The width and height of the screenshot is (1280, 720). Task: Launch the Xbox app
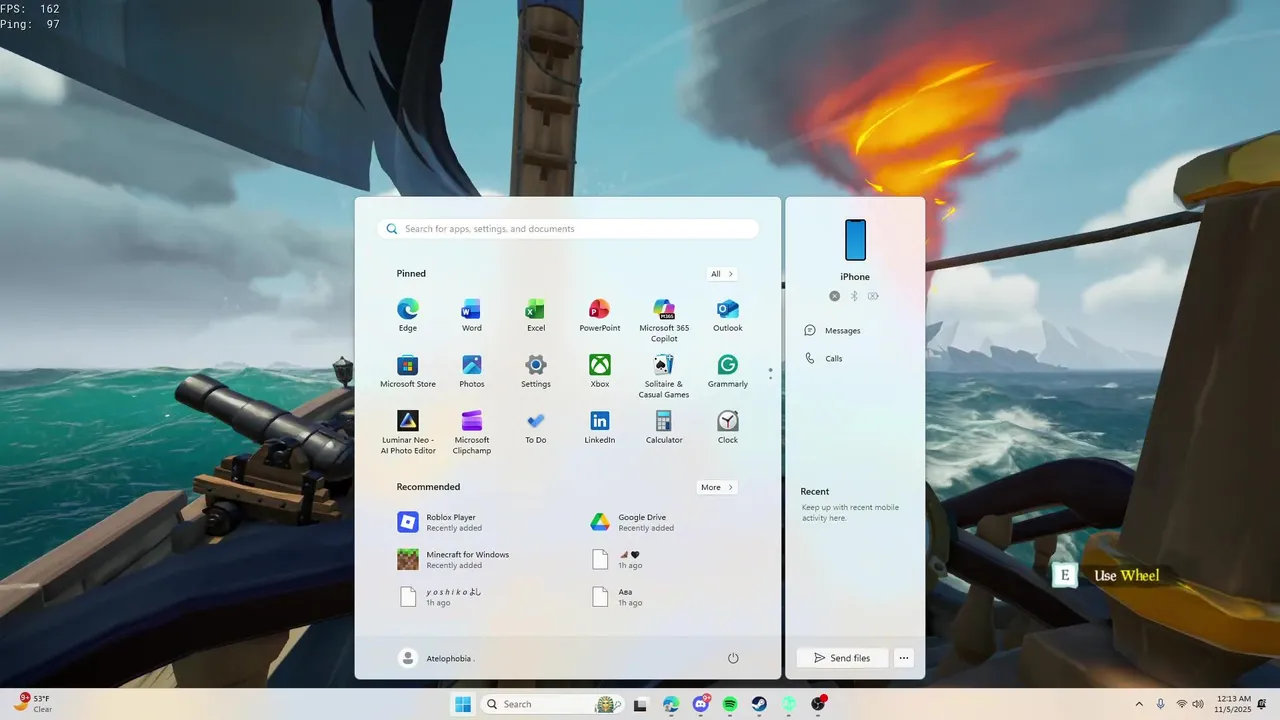[600, 371]
